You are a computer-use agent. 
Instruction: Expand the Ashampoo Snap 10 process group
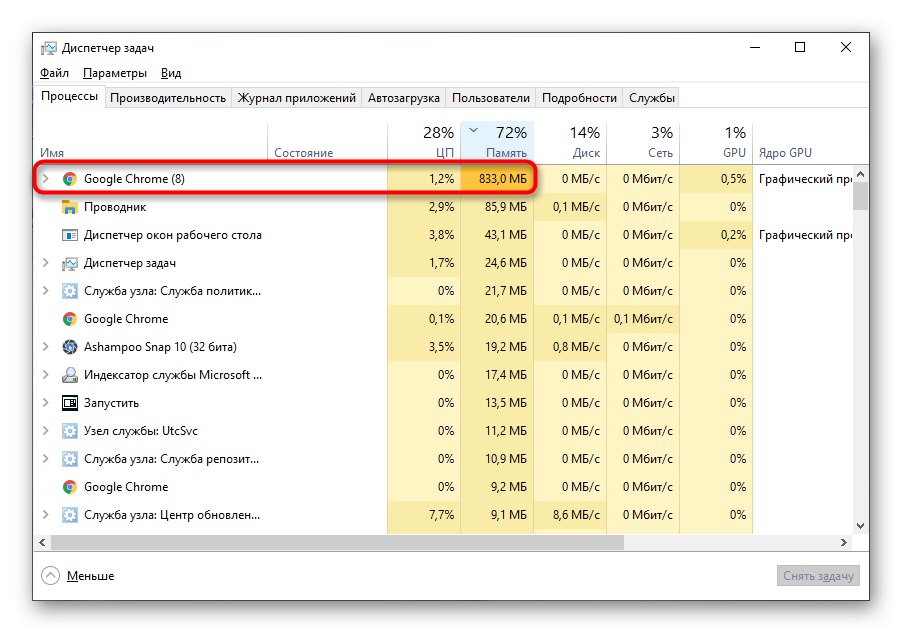45,347
